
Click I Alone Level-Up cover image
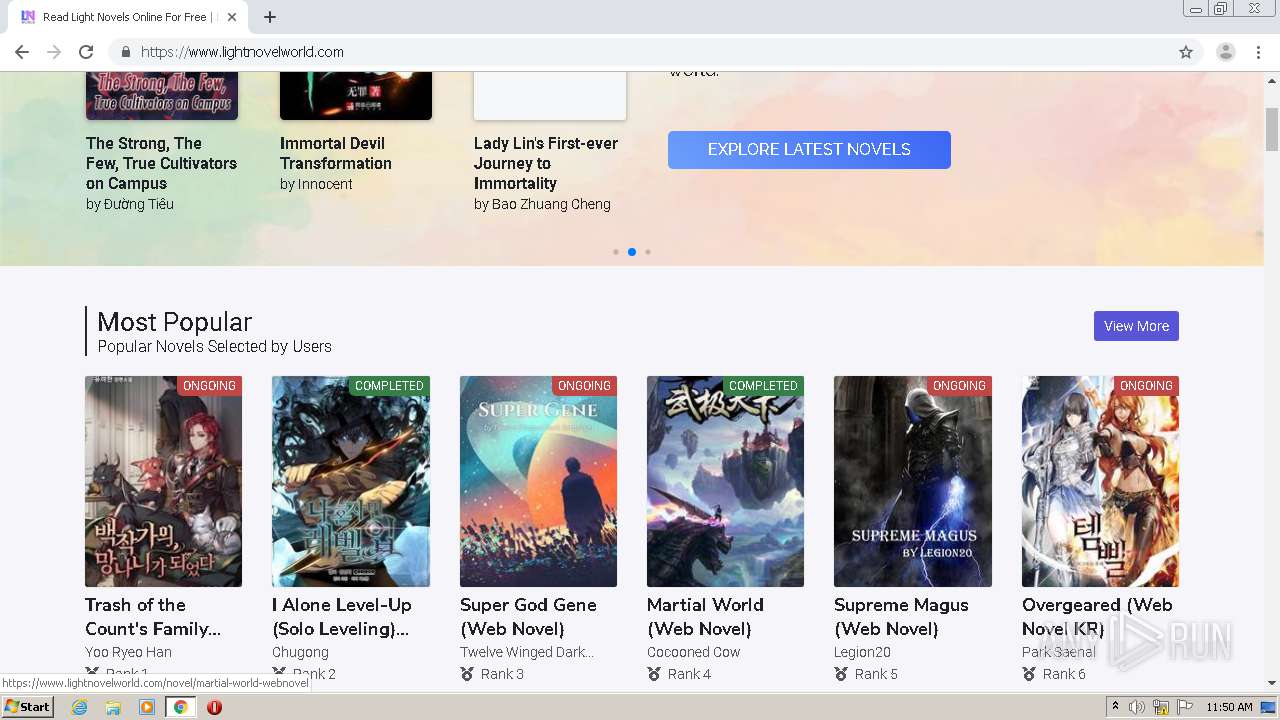click(x=351, y=481)
